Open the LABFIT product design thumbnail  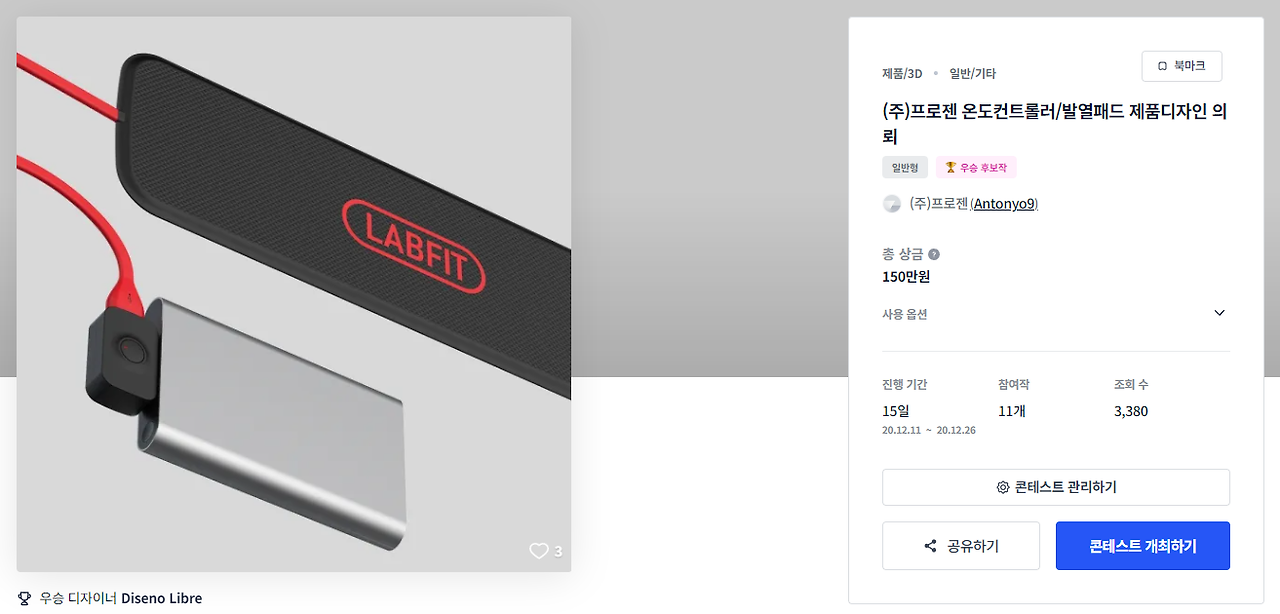[x=294, y=294]
